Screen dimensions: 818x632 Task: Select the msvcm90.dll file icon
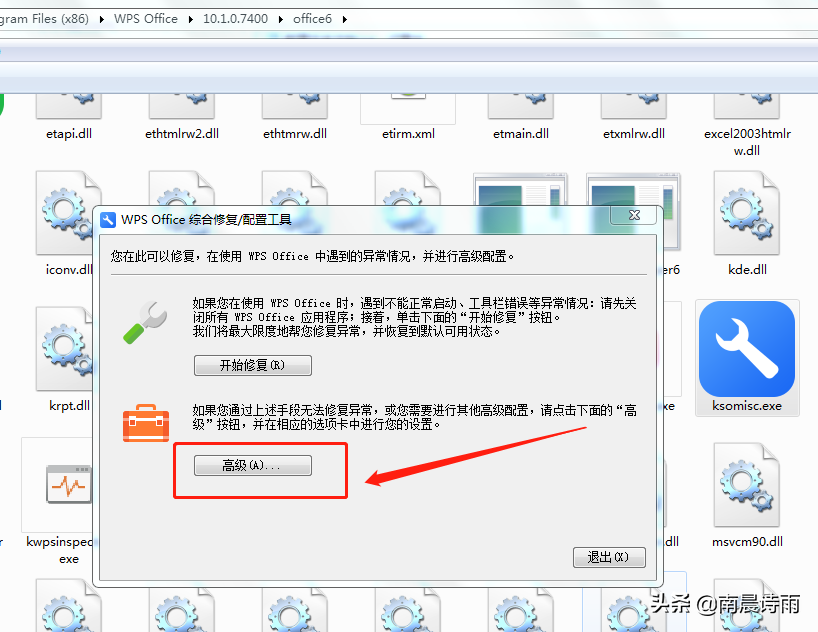point(747,484)
